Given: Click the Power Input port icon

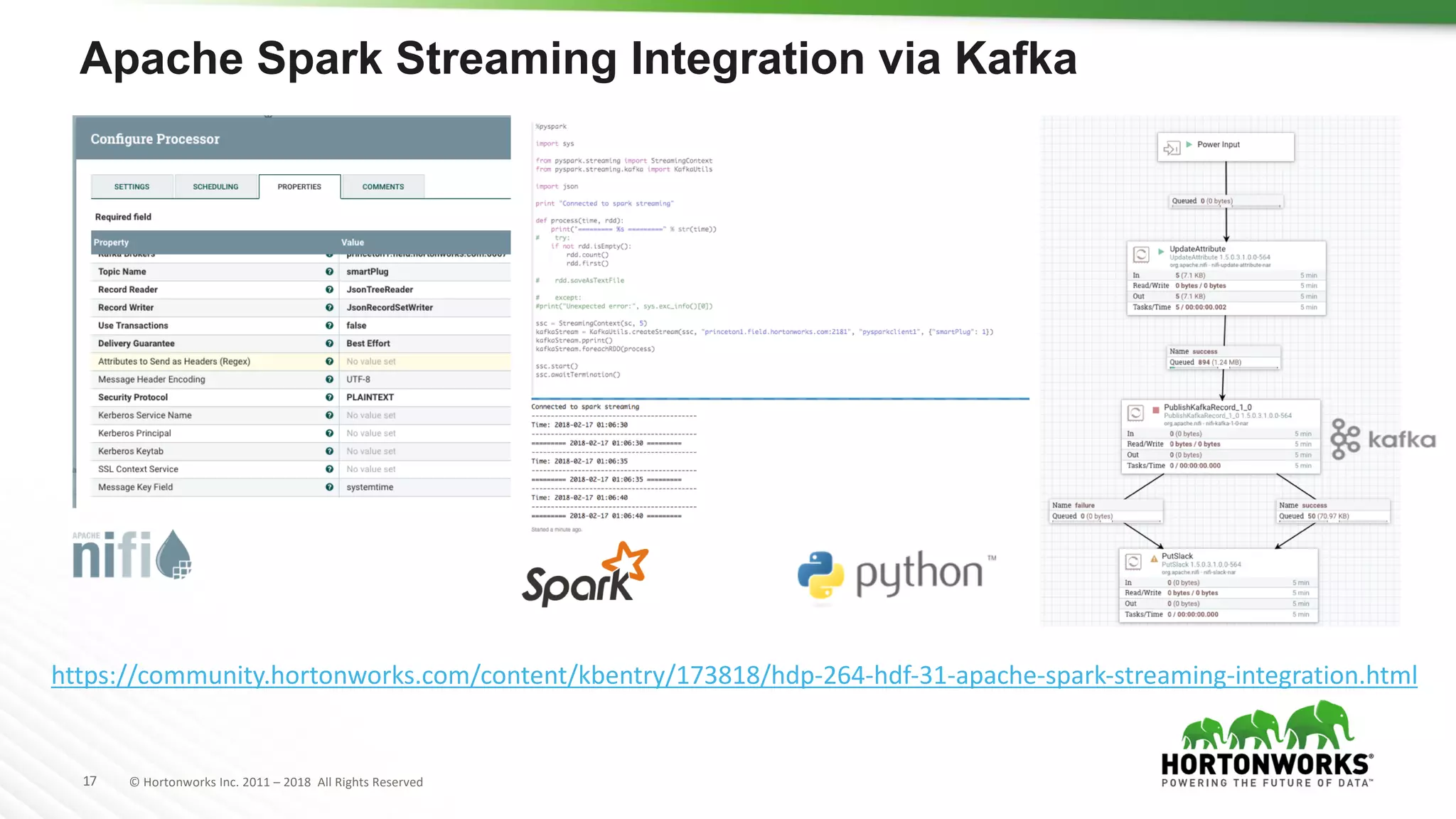Looking at the screenshot, I should pyautogui.click(x=1172, y=148).
